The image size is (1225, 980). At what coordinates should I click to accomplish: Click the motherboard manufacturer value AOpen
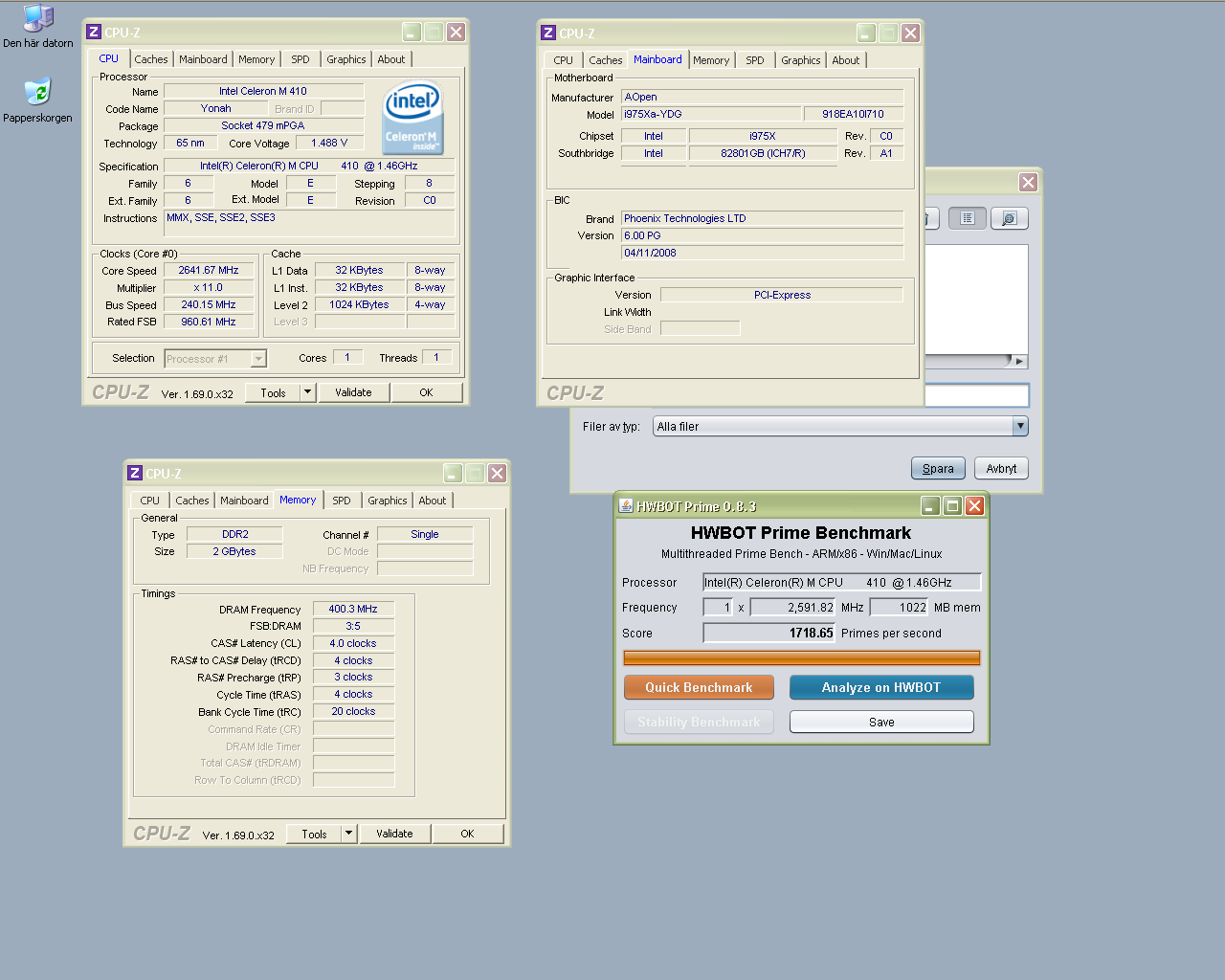pyautogui.click(x=763, y=97)
